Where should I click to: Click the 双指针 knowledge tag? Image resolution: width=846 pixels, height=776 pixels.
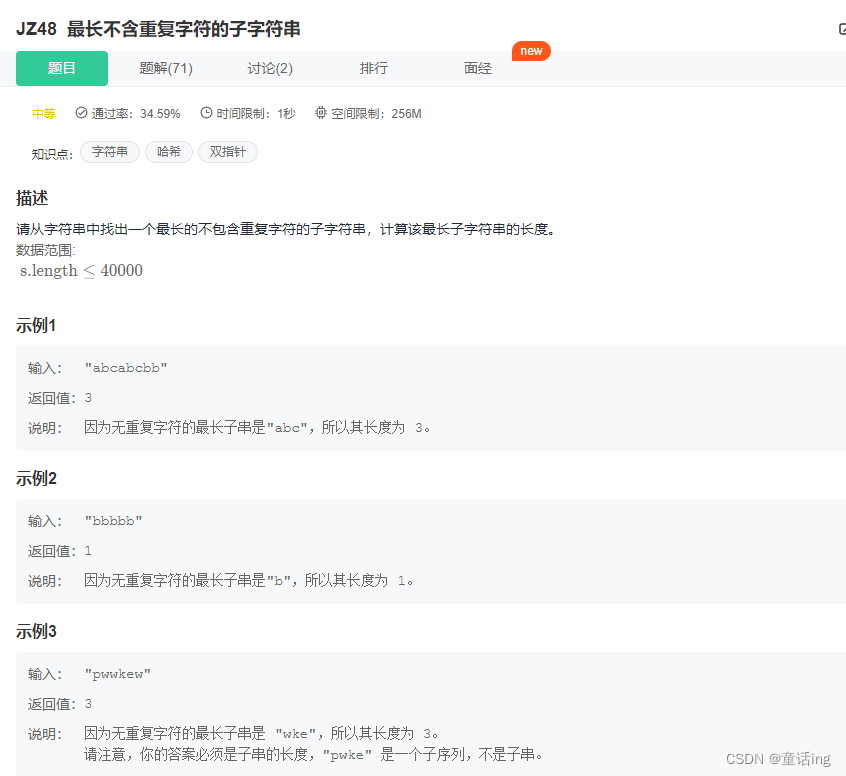pyautogui.click(x=228, y=151)
